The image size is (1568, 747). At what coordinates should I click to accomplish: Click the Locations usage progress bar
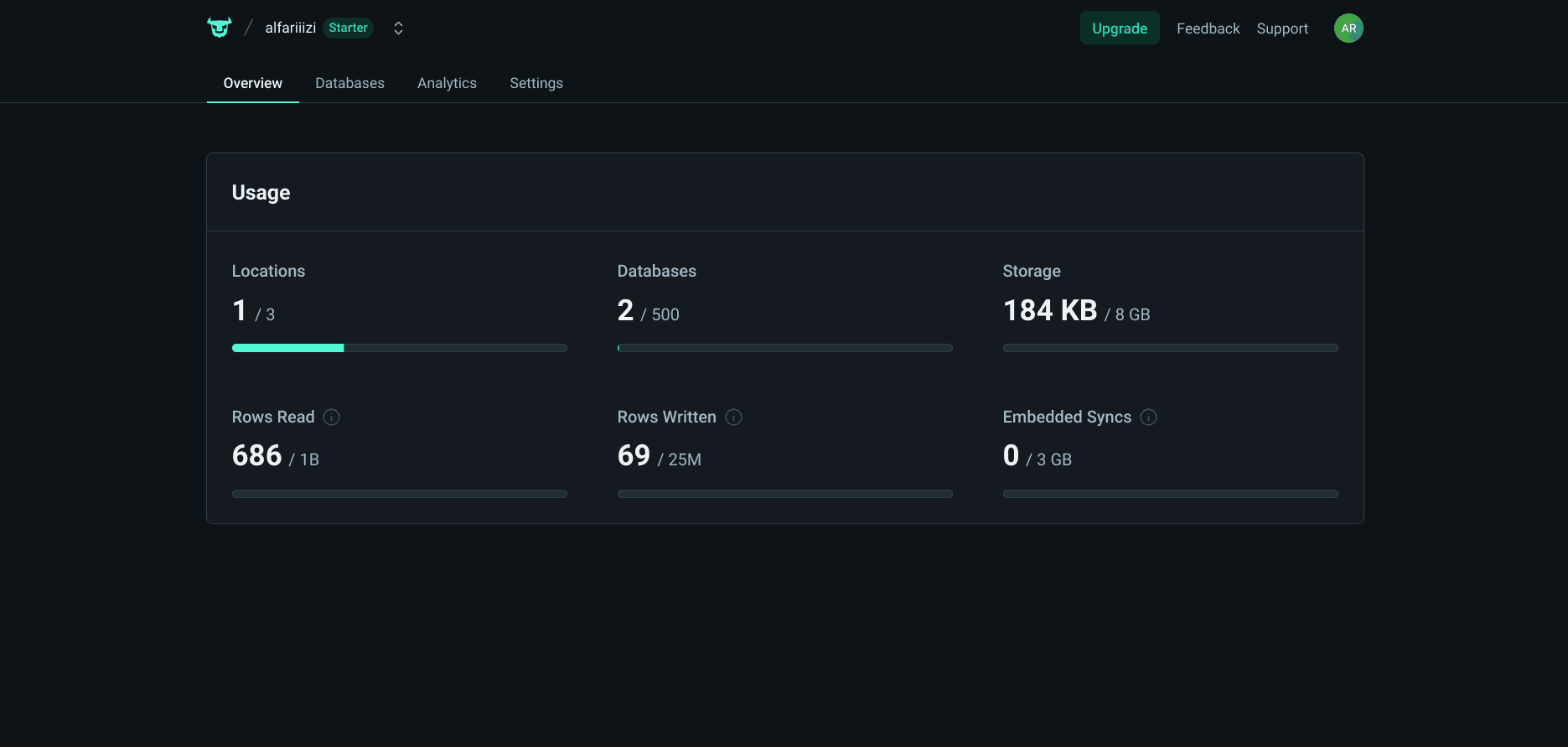click(400, 348)
